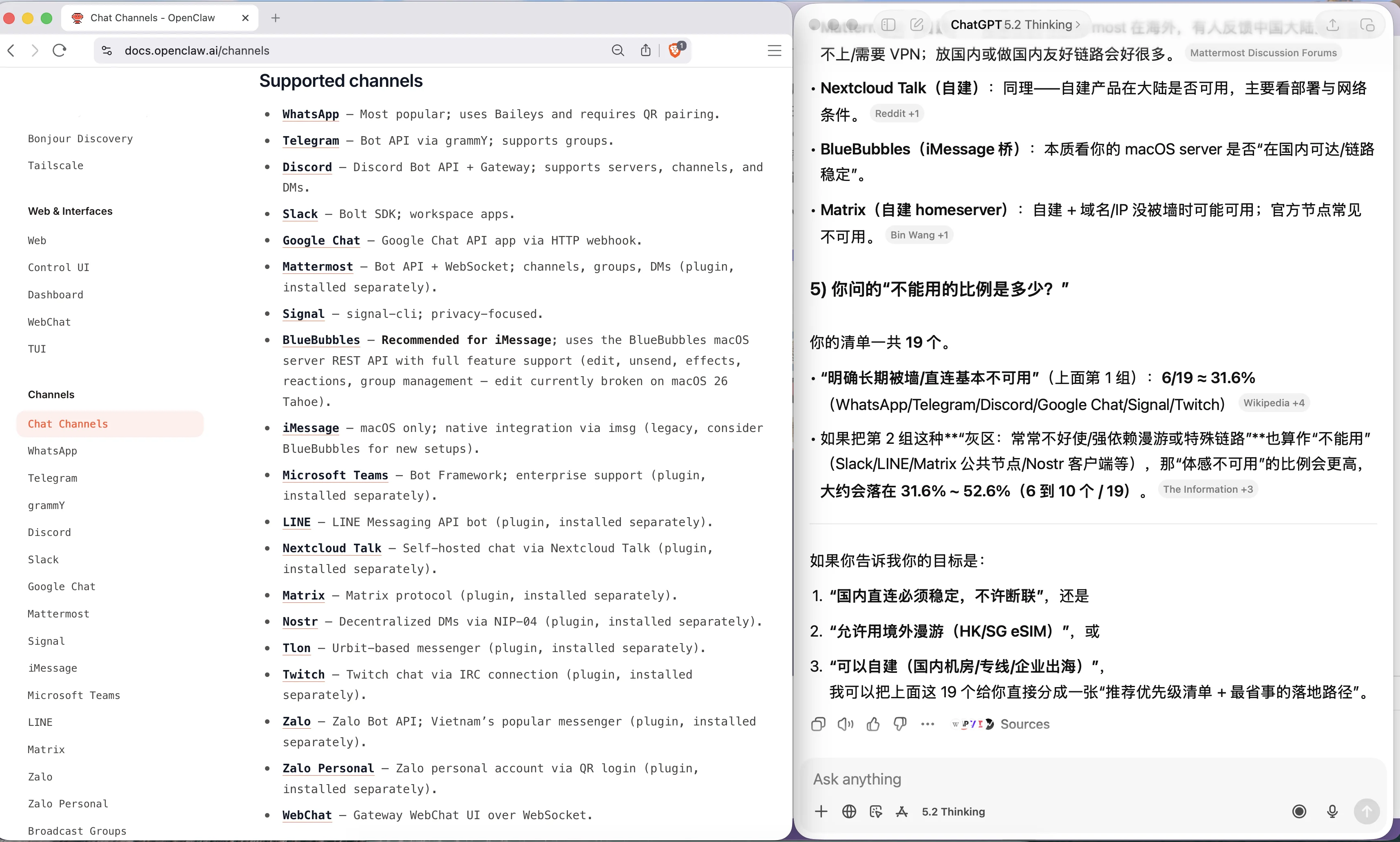Start dictation with the microphone icon
Viewport: 1400px width, 842px height.
(1332, 811)
